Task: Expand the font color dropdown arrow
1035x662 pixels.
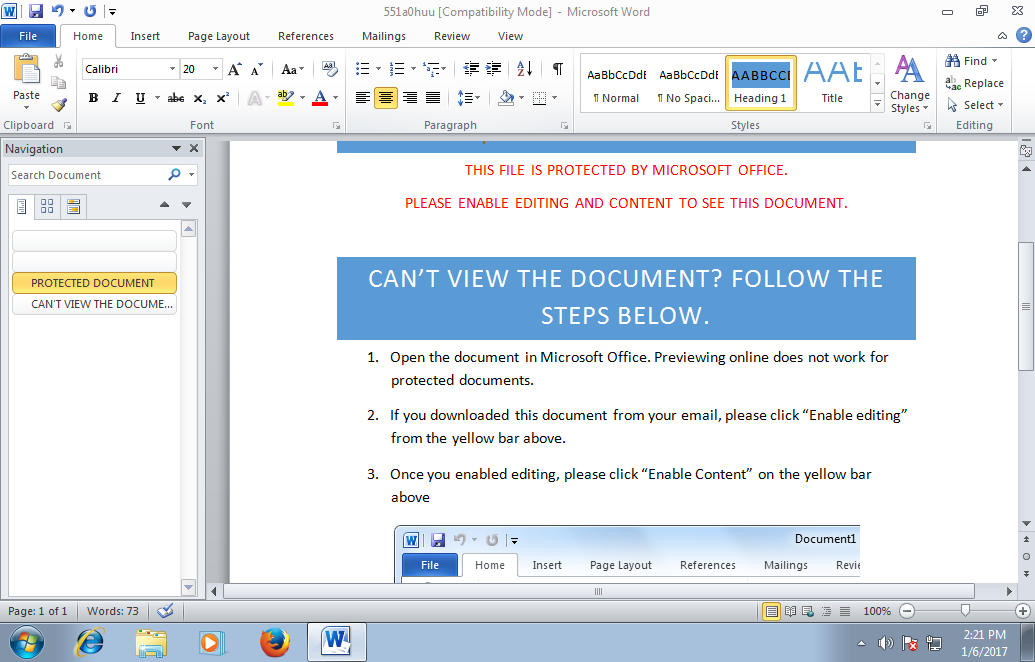Action: pyautogui.click(x=336, y=98)
